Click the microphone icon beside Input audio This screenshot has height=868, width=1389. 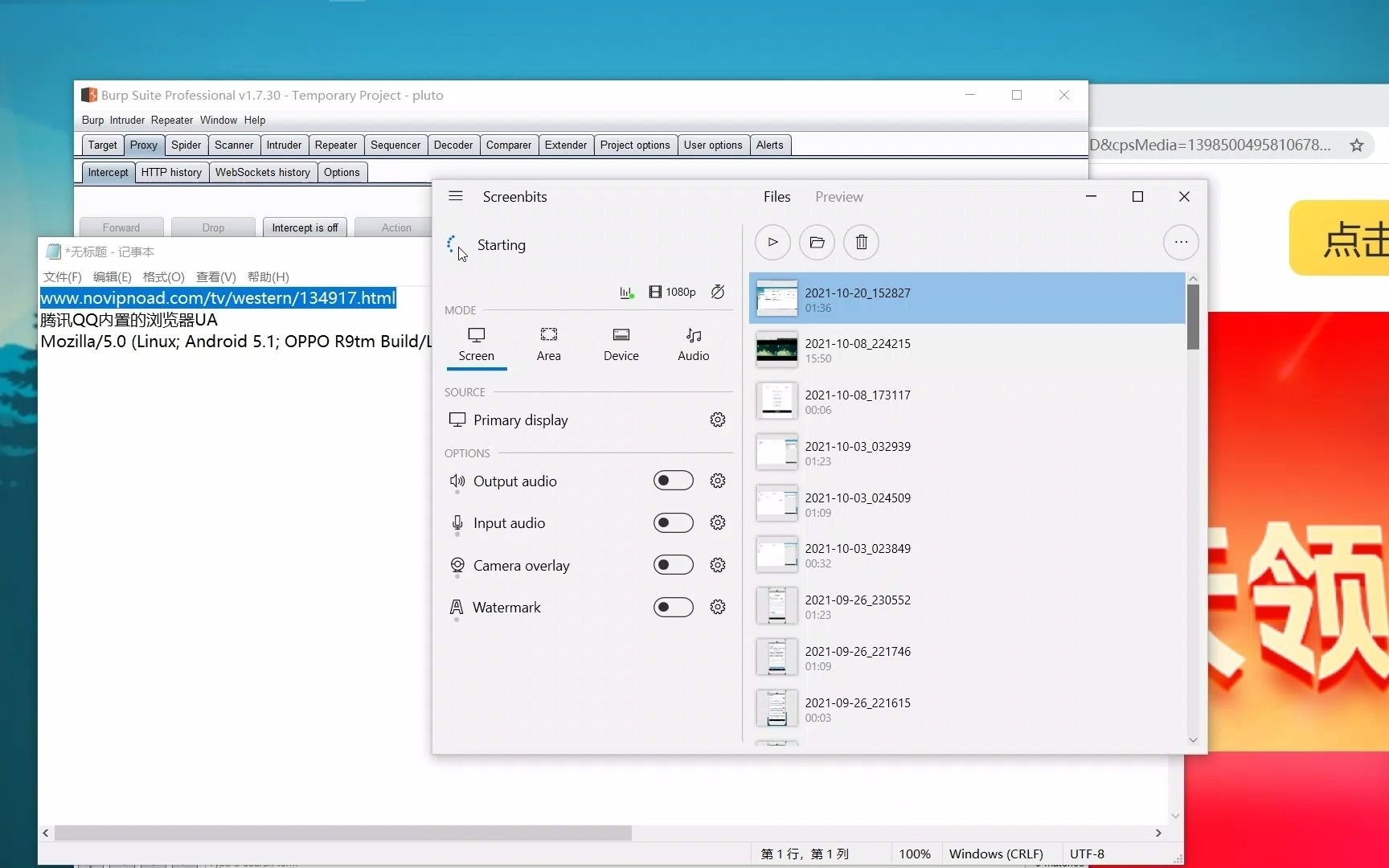(457, 523)
